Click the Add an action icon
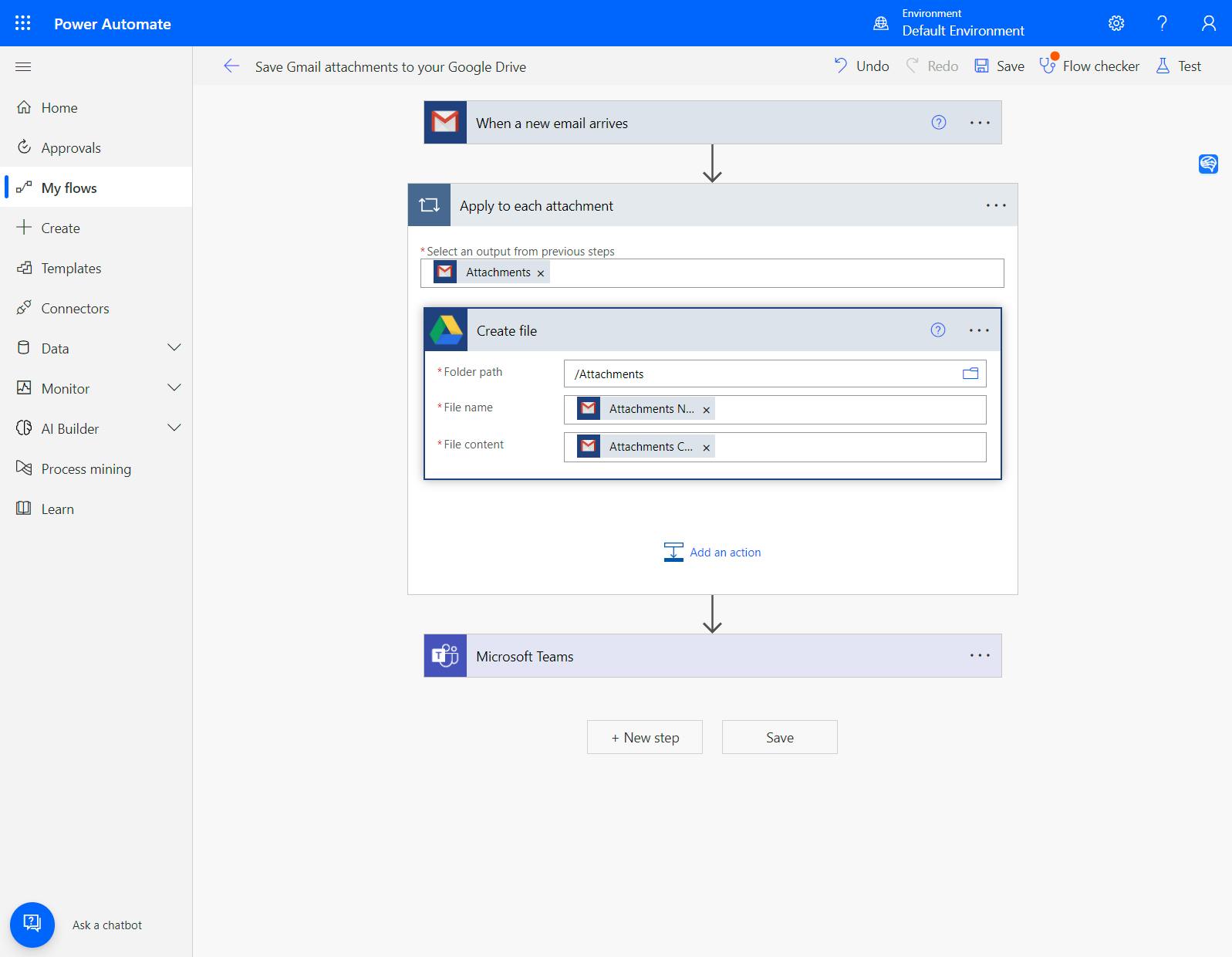 (x=673, y=552)
